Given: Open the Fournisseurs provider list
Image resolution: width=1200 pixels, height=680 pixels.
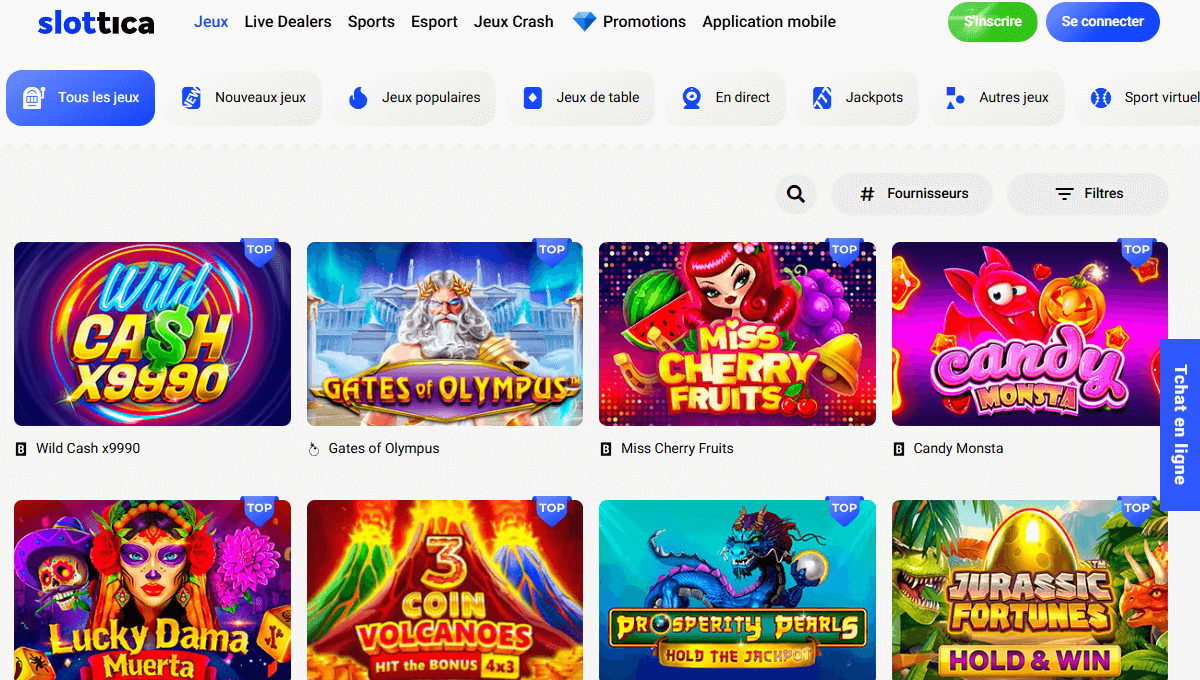Looking at the screenshot, I should pos(912,194).
